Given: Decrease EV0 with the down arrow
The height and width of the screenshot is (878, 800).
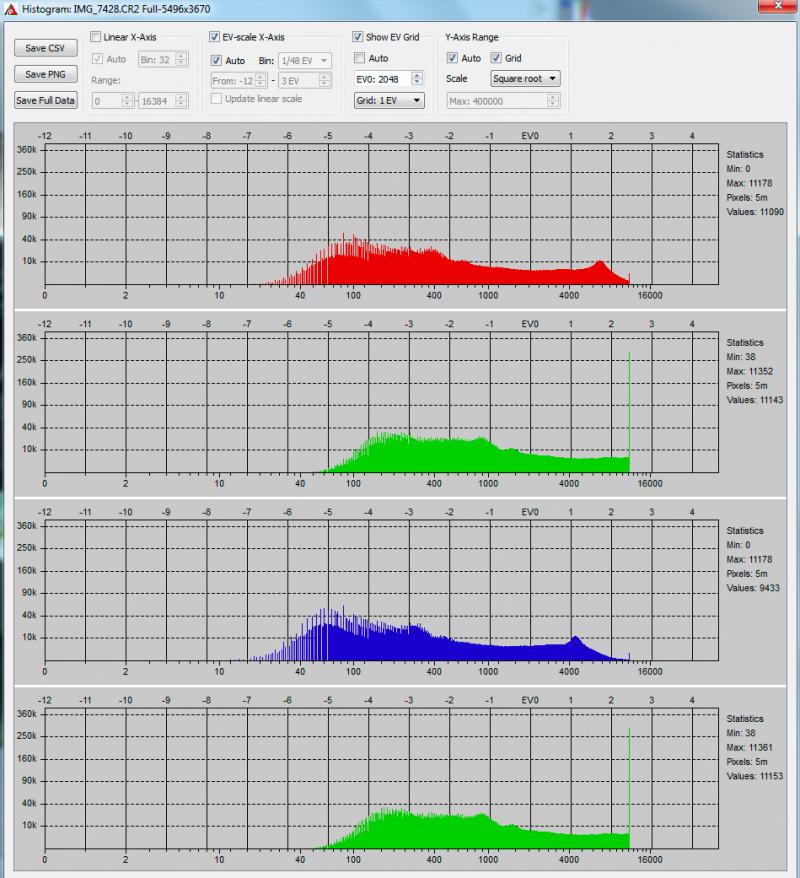Looking at the screenshot, I should (x=417, y=82).
